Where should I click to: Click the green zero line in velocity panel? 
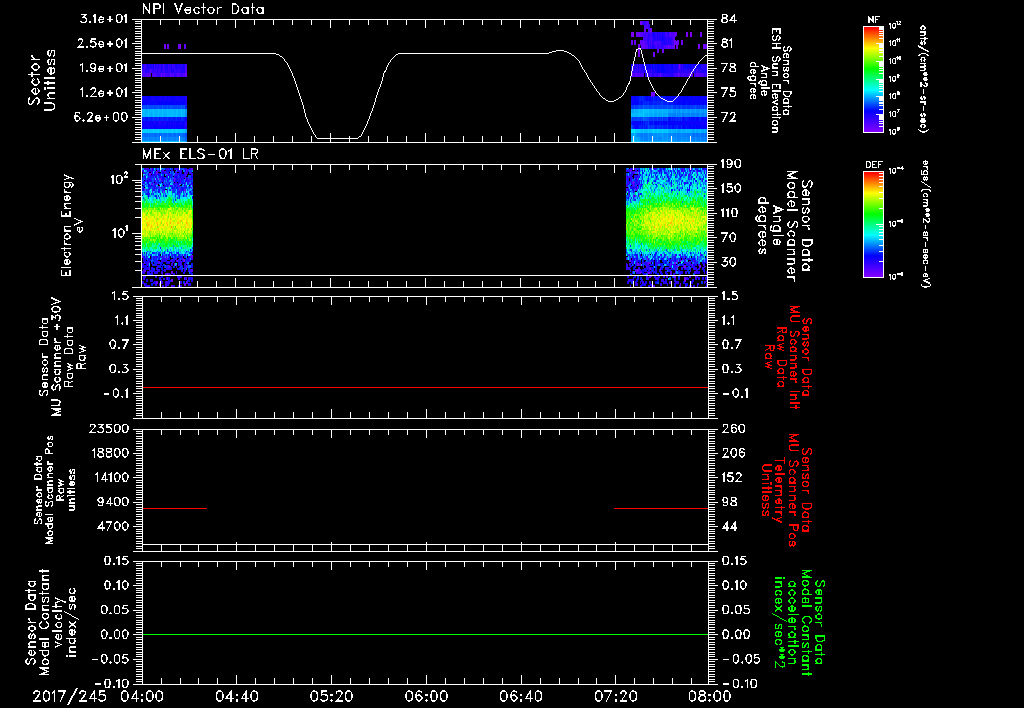coord(425,634)
